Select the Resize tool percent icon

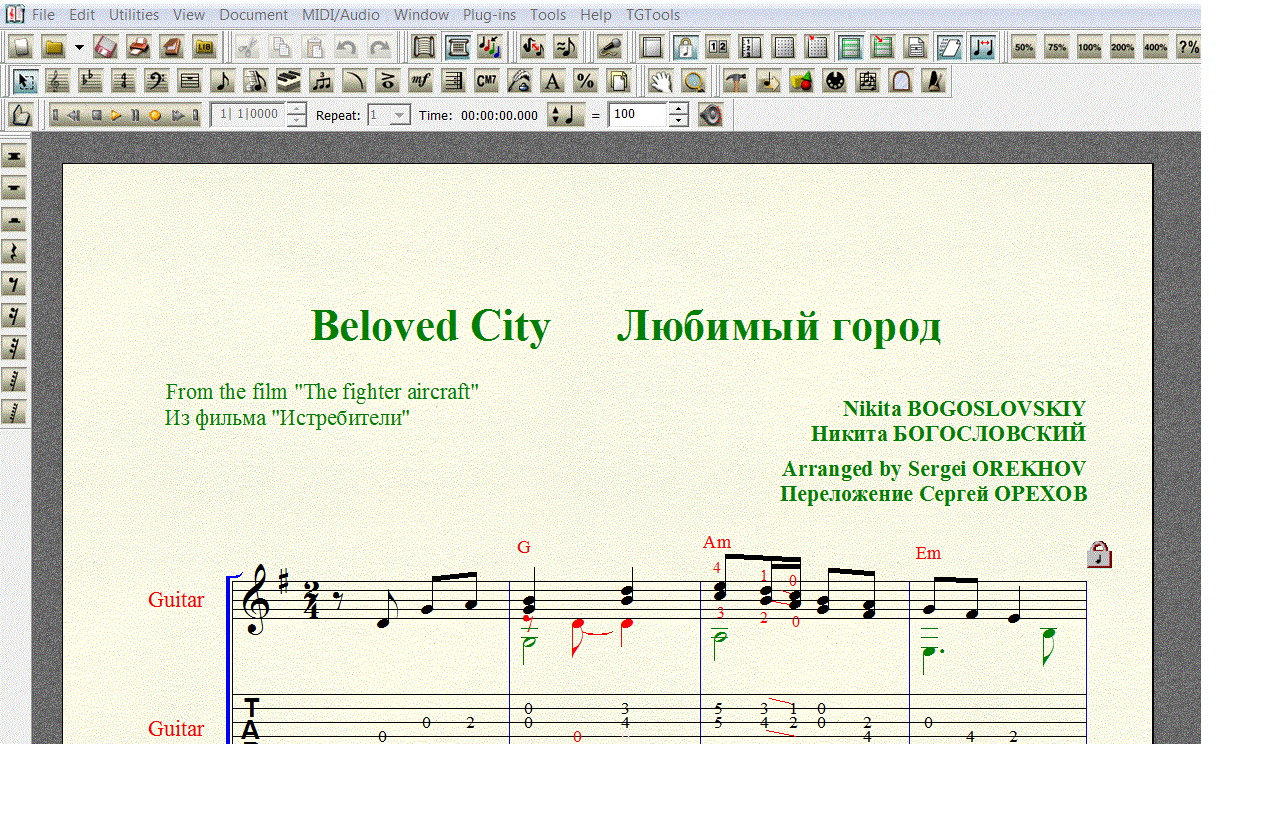click(x=586, y=81)
